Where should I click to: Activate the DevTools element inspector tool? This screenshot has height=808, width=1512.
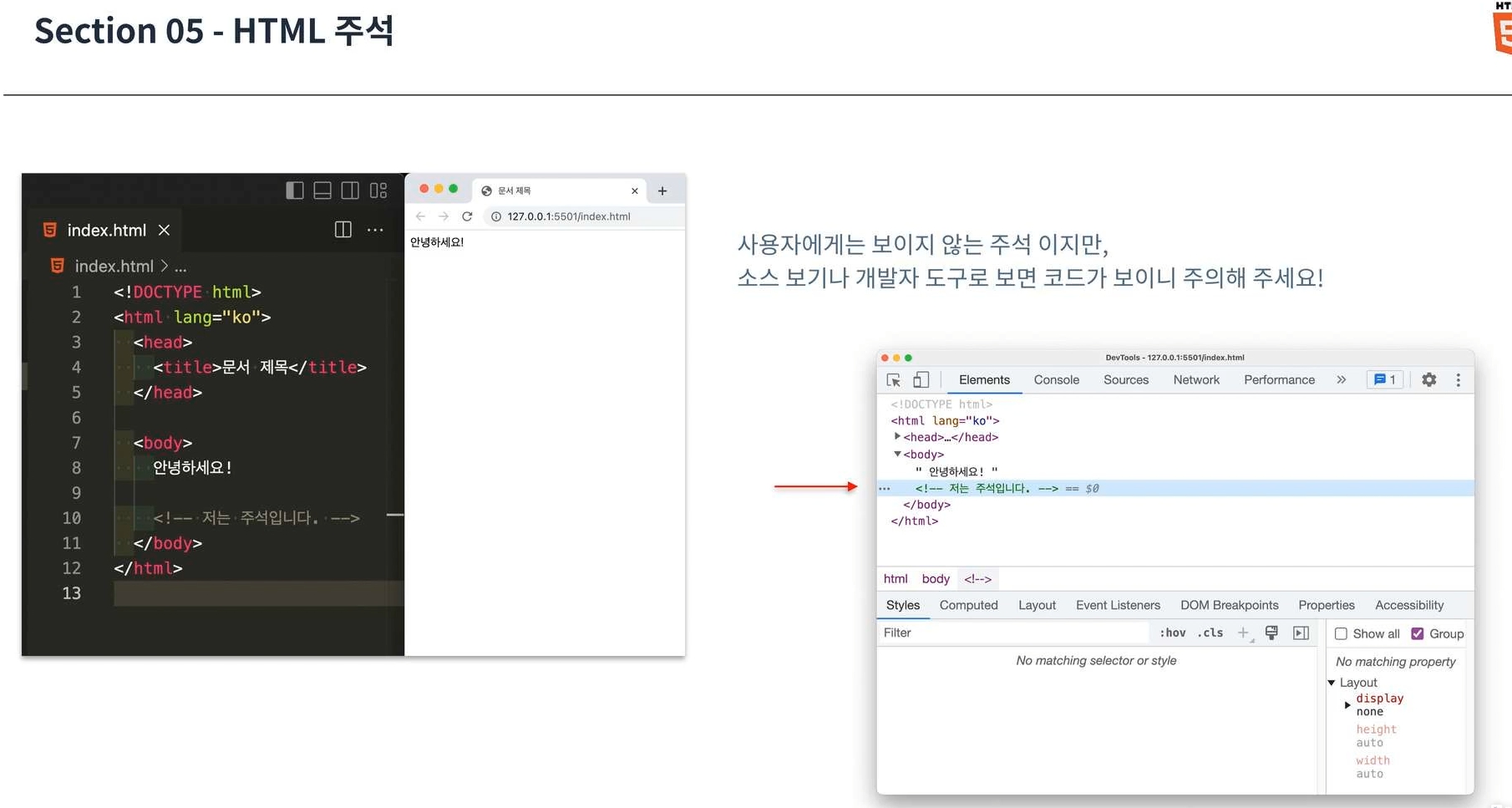pos(894,380)
